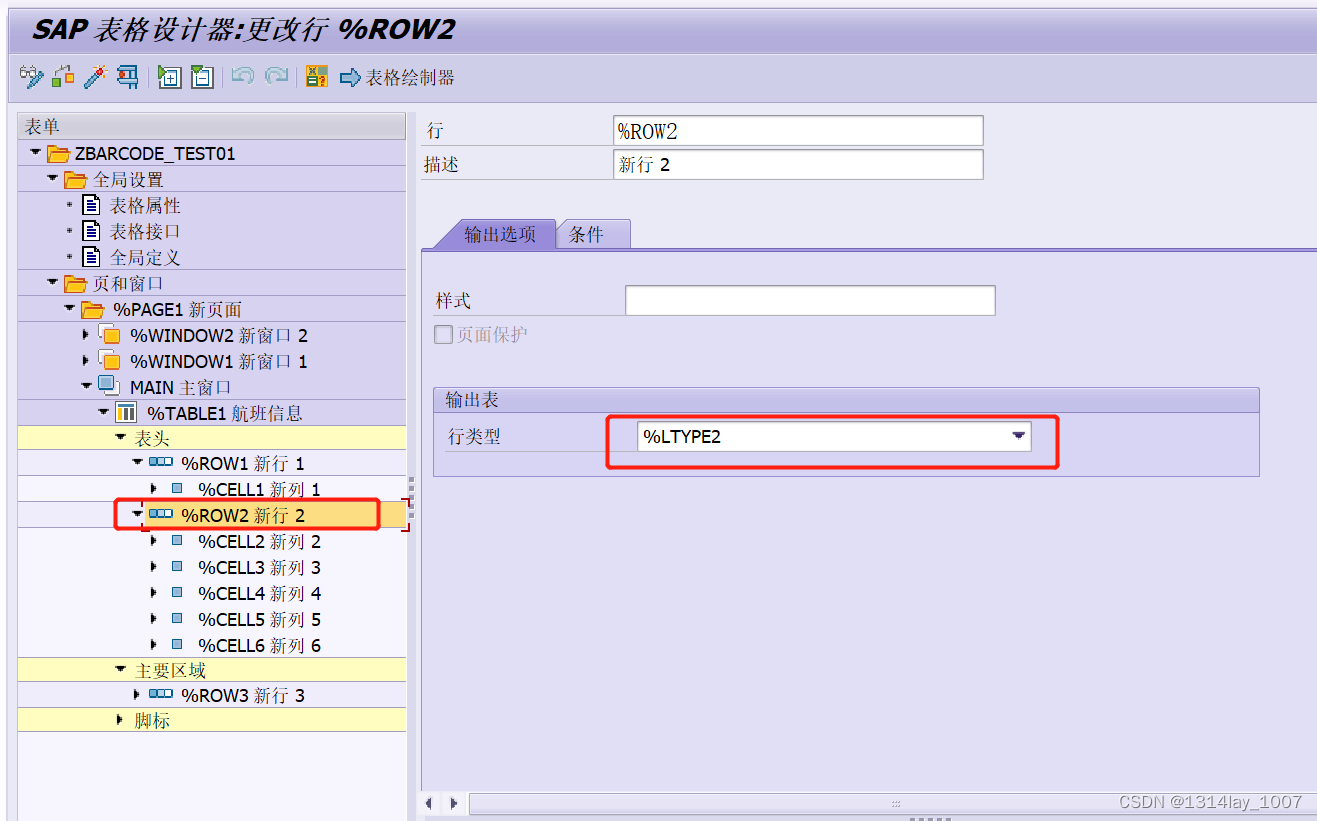Viewport: 1317px width, 821px height.
Task: Click the horizontal scrollbar right arrow
Action: (454, 803)
